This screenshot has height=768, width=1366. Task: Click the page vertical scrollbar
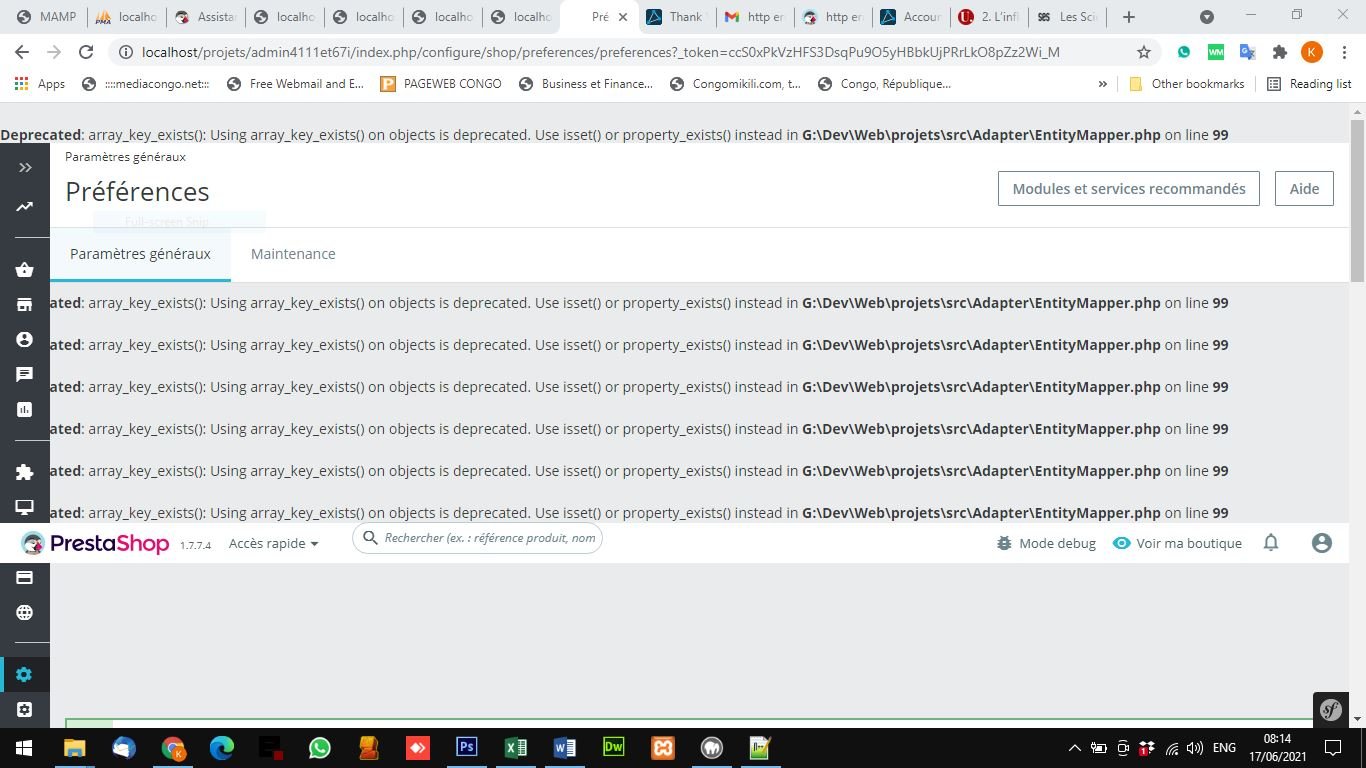coord(1357,200)
